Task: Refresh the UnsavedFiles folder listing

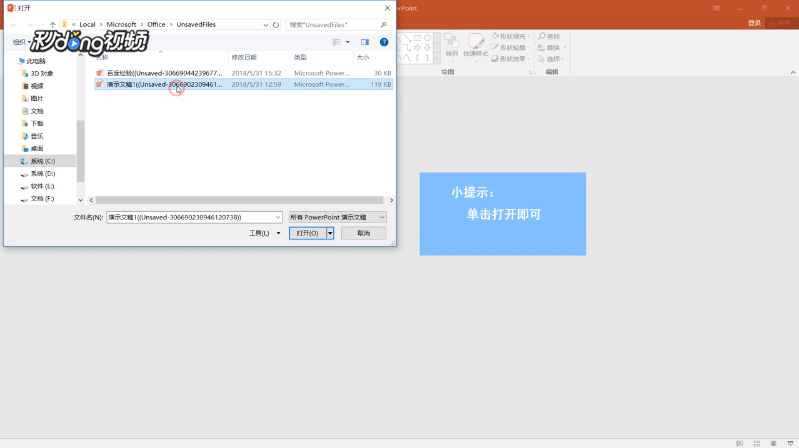Action: point(276,24)
